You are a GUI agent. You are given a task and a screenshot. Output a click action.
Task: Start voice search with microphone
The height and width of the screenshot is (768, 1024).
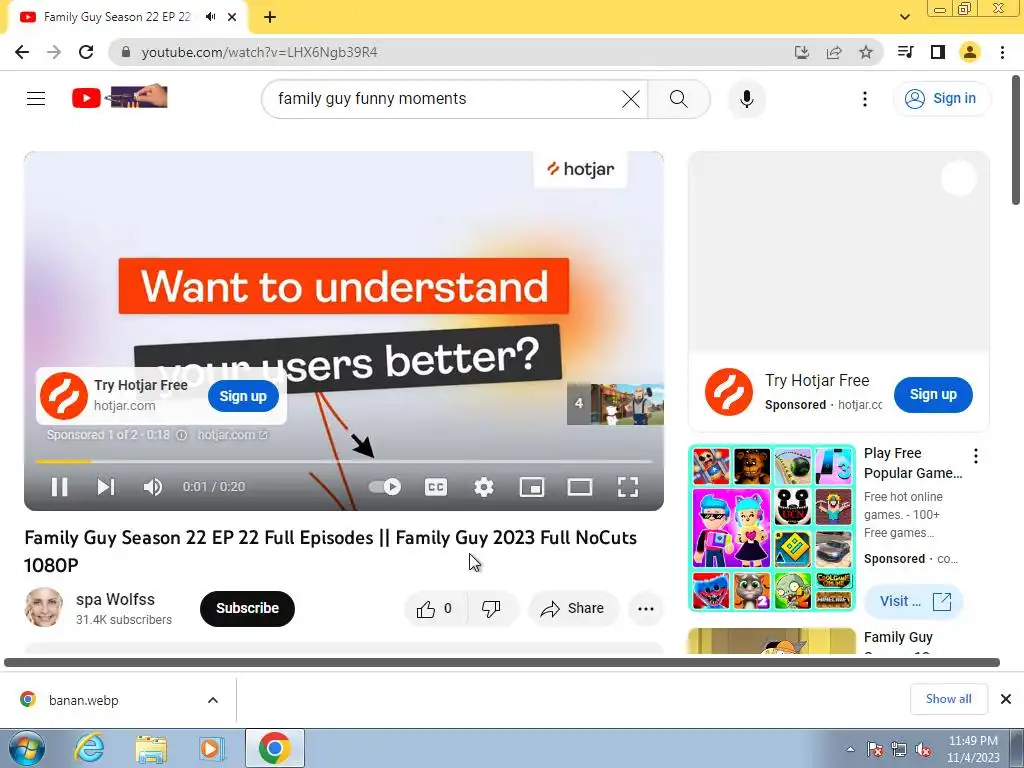[x=747, y=99]
